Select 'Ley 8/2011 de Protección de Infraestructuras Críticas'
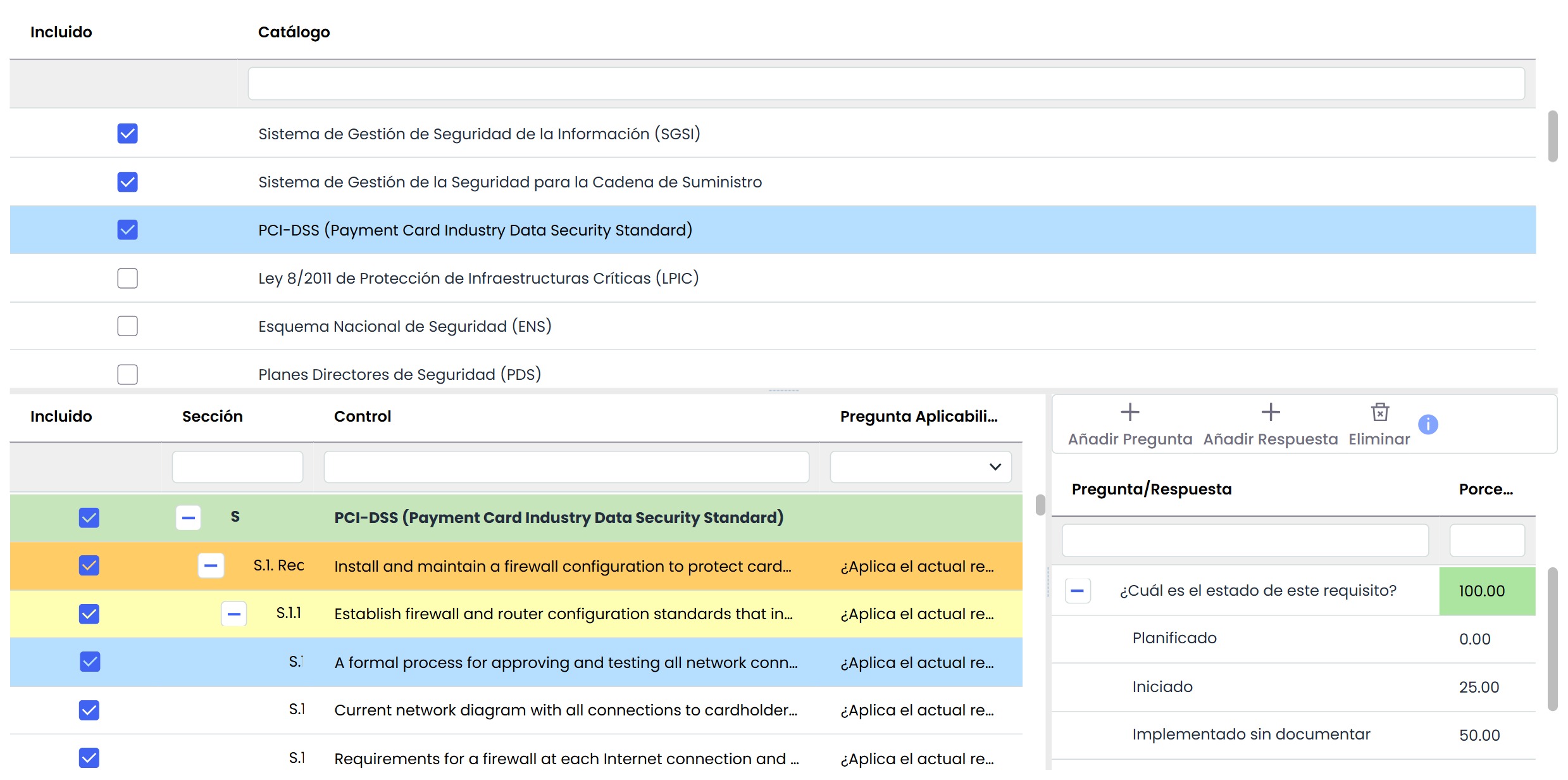 [x=478, y=278]
